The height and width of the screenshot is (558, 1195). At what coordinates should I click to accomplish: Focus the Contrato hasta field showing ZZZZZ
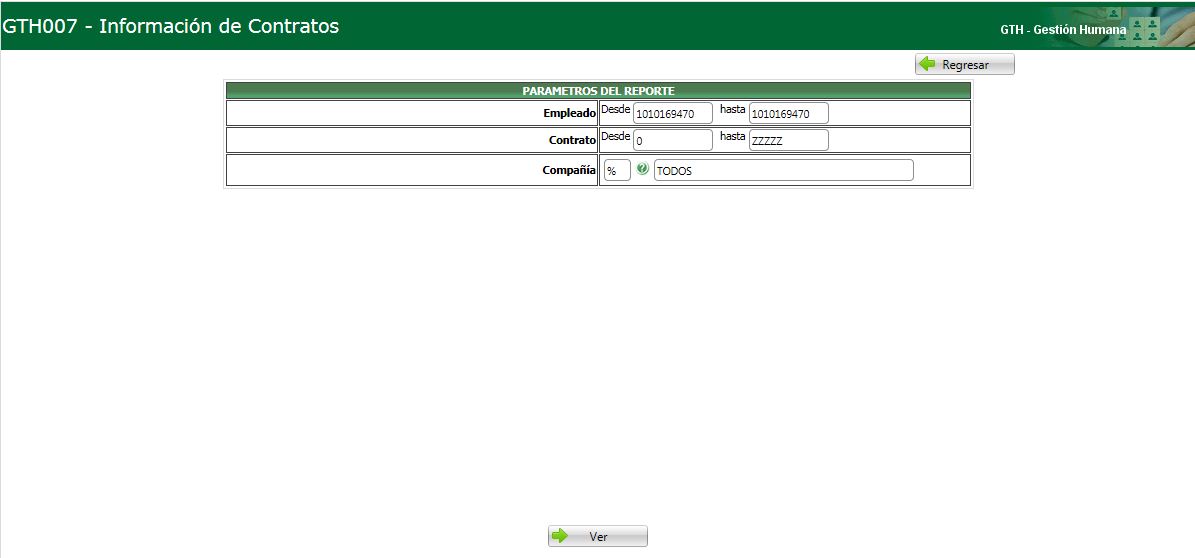[789, 140]
